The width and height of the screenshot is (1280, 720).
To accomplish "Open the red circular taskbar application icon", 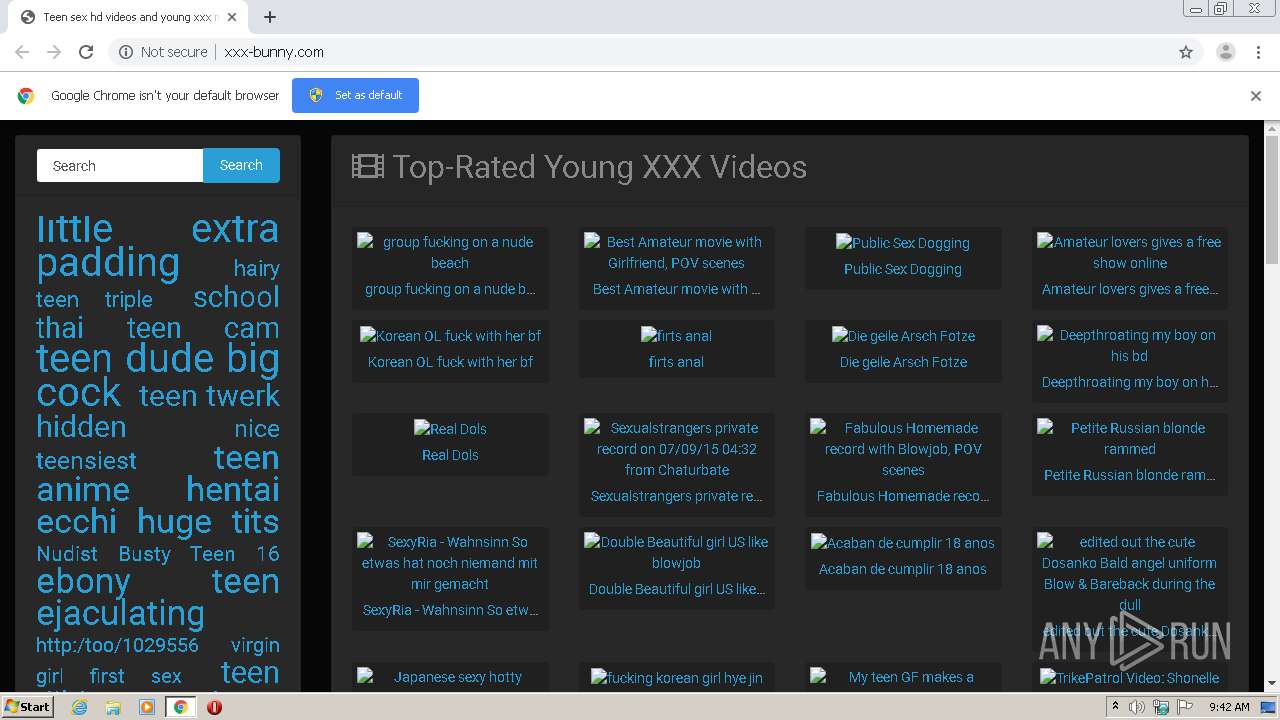I will [x=214, y=707].
